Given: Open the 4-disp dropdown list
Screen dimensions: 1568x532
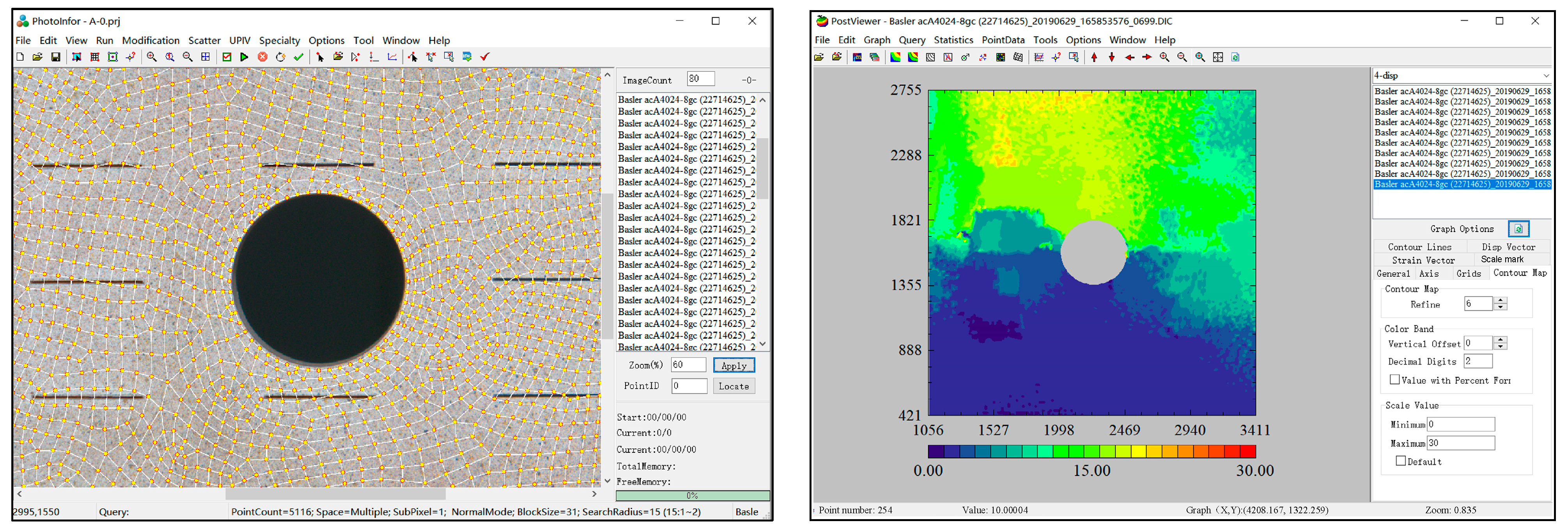Looking at the screenshot, I should pyautogui.click(x=1545, y=76).
